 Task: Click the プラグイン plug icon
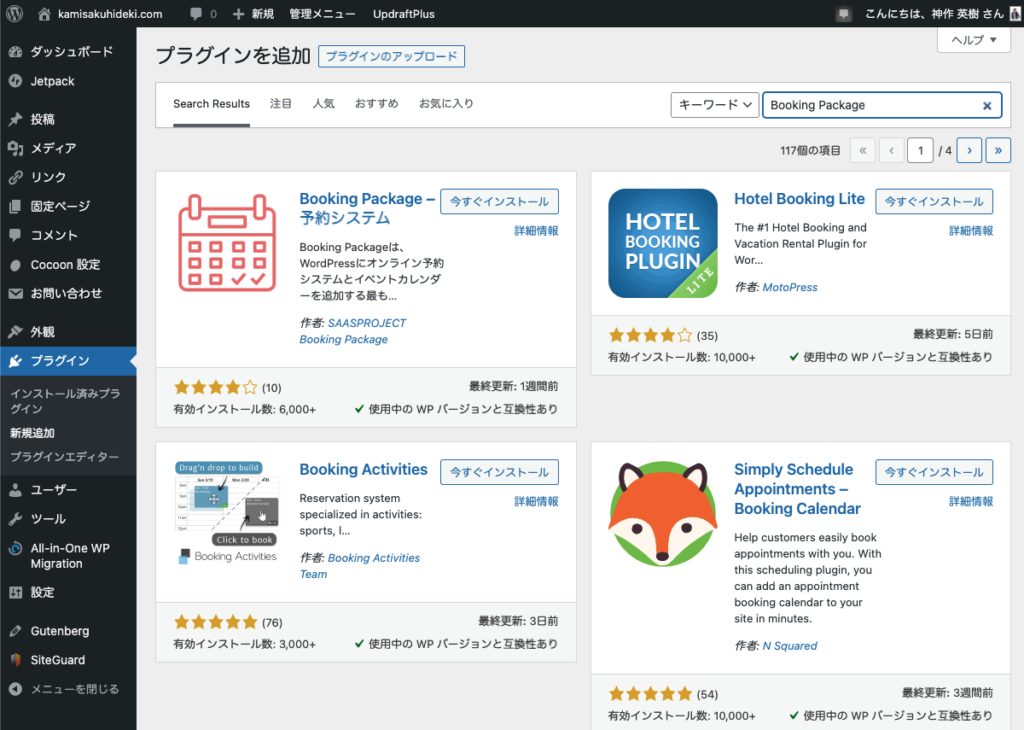point(16,360)
